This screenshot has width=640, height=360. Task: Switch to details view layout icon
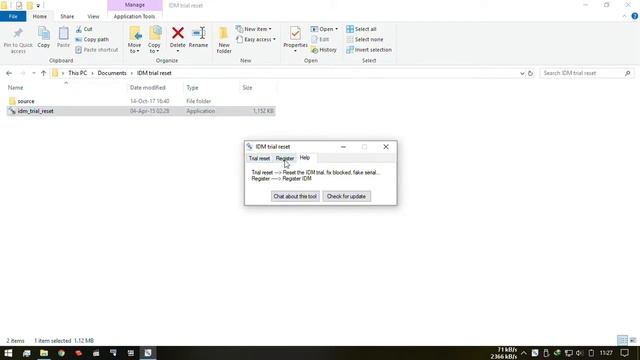click(622, 340)
